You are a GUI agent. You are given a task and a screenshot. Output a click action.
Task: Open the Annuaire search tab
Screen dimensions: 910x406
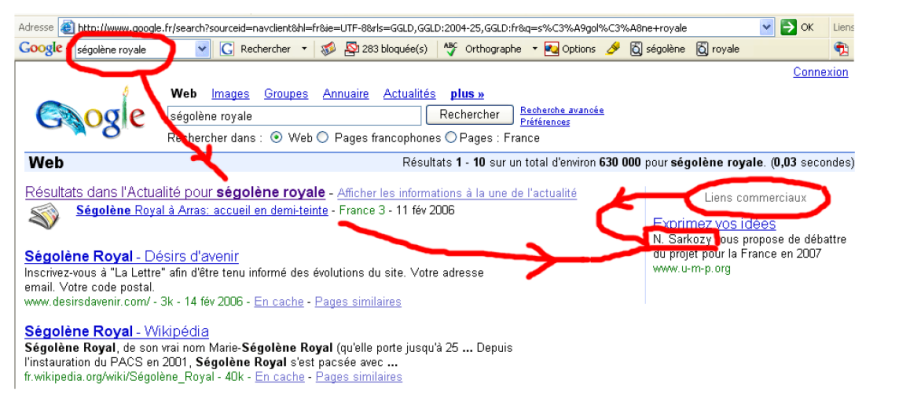click(x=346, y=93)
